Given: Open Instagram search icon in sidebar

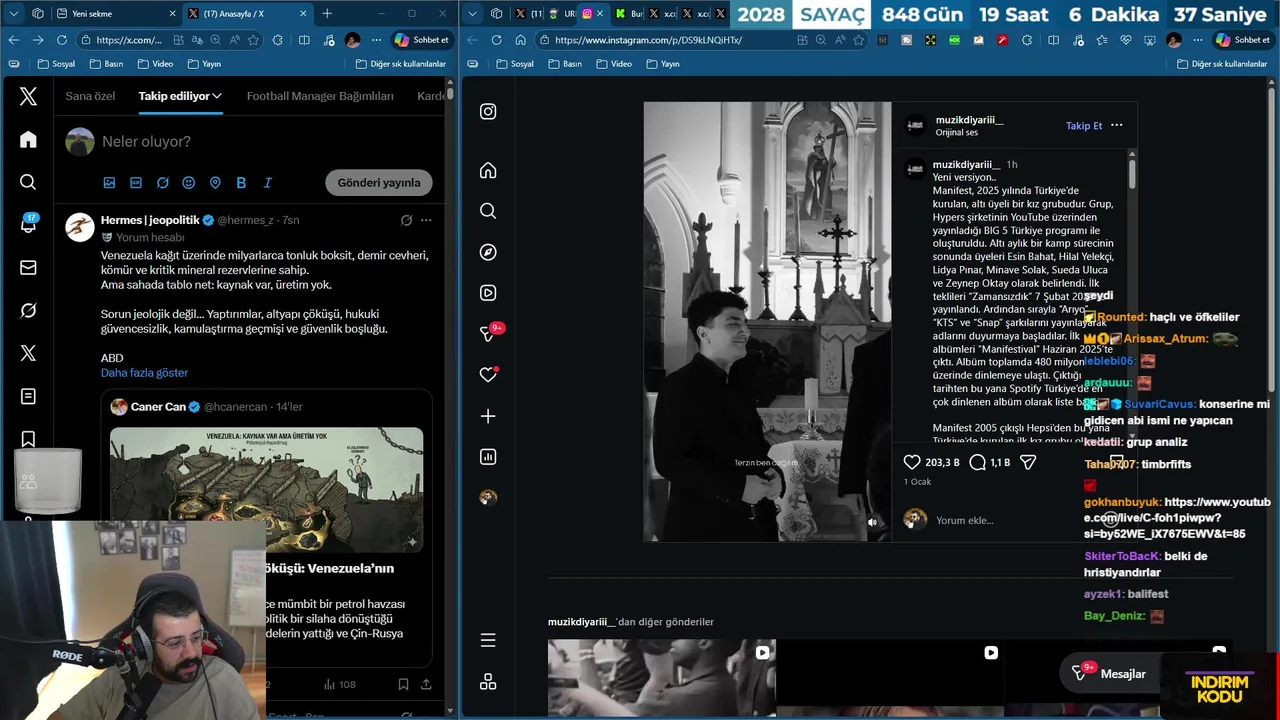Looking at the screenshot, I should pos(488,211).
